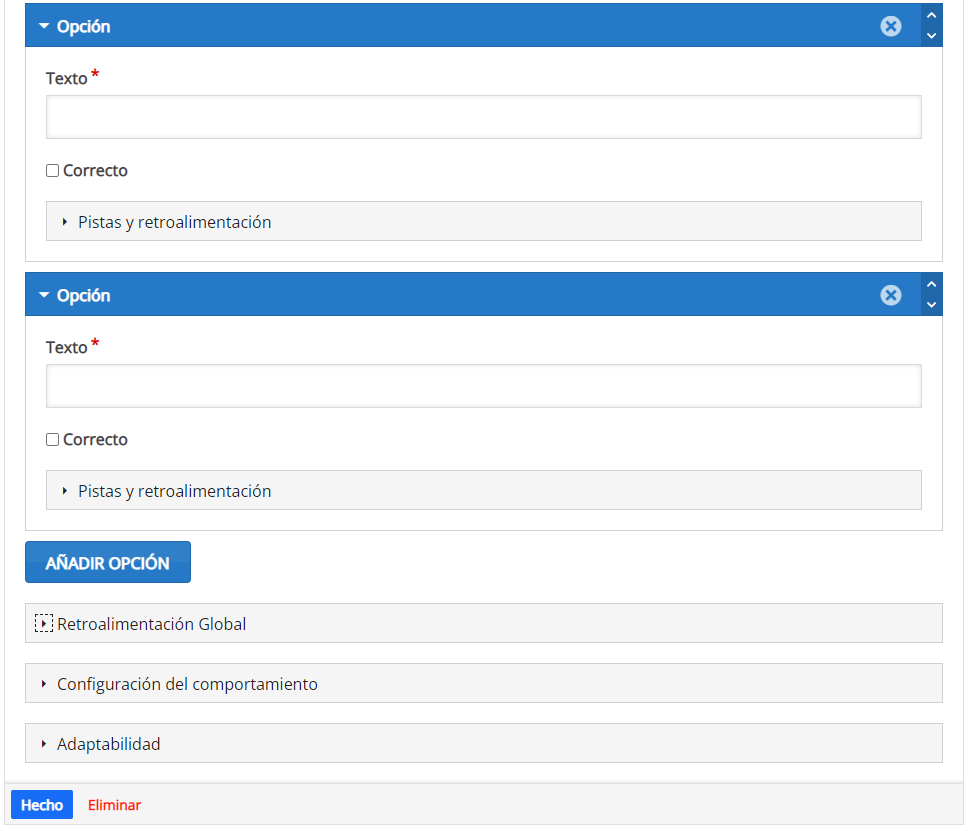This screenshot has height=831, width=969.
Task: Expand Configuración del comportamiento section
Action: click(187, 684)
